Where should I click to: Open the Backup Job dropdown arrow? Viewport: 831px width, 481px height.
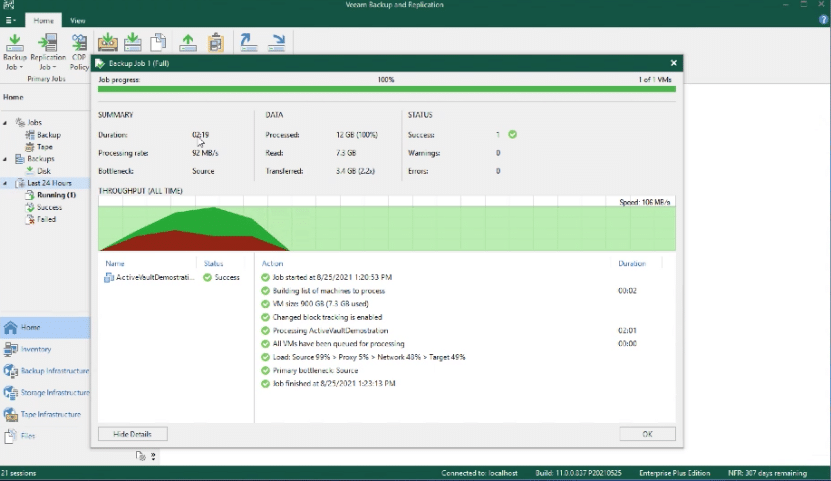pos(21,67)
